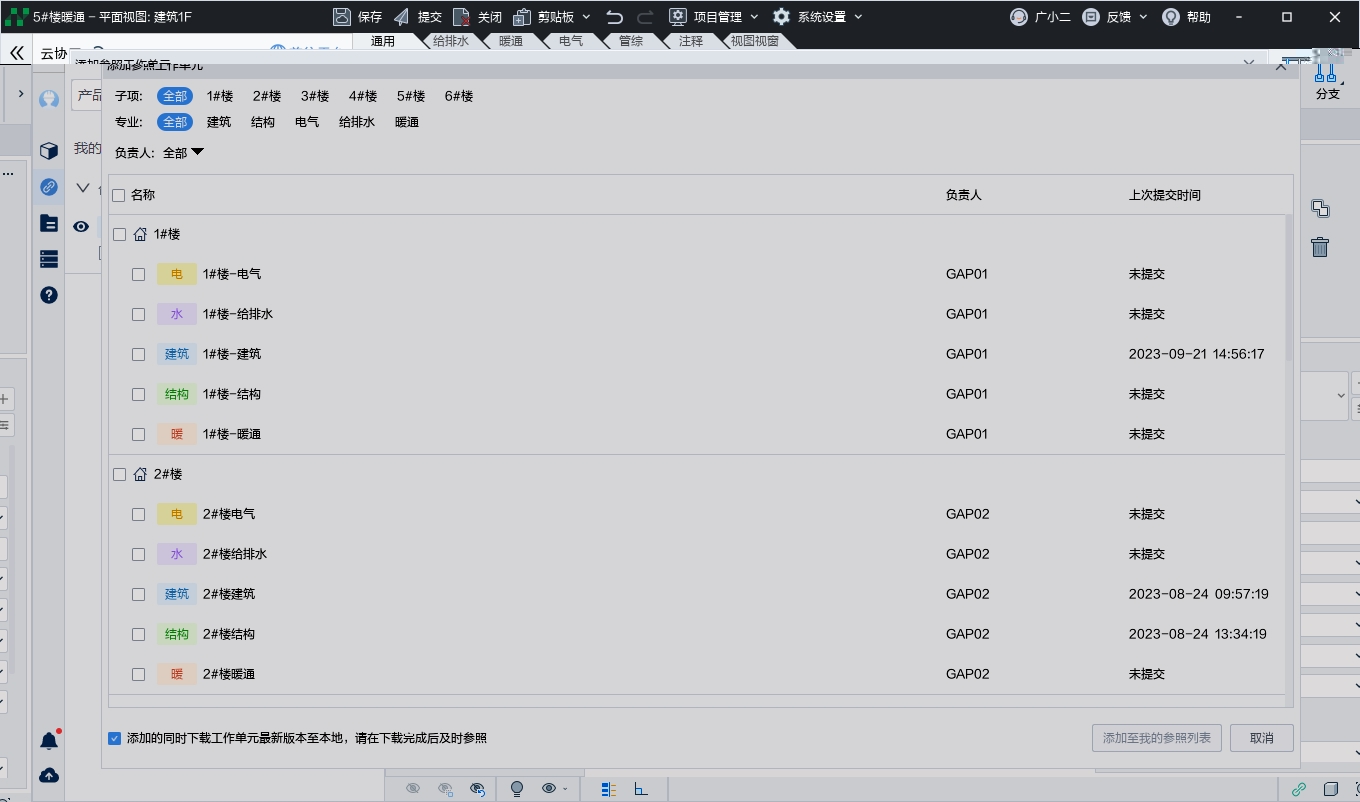Click the Save (保存) icon in toolbar
Viewport: 1360px width, 802px height.
pos(342,17)
